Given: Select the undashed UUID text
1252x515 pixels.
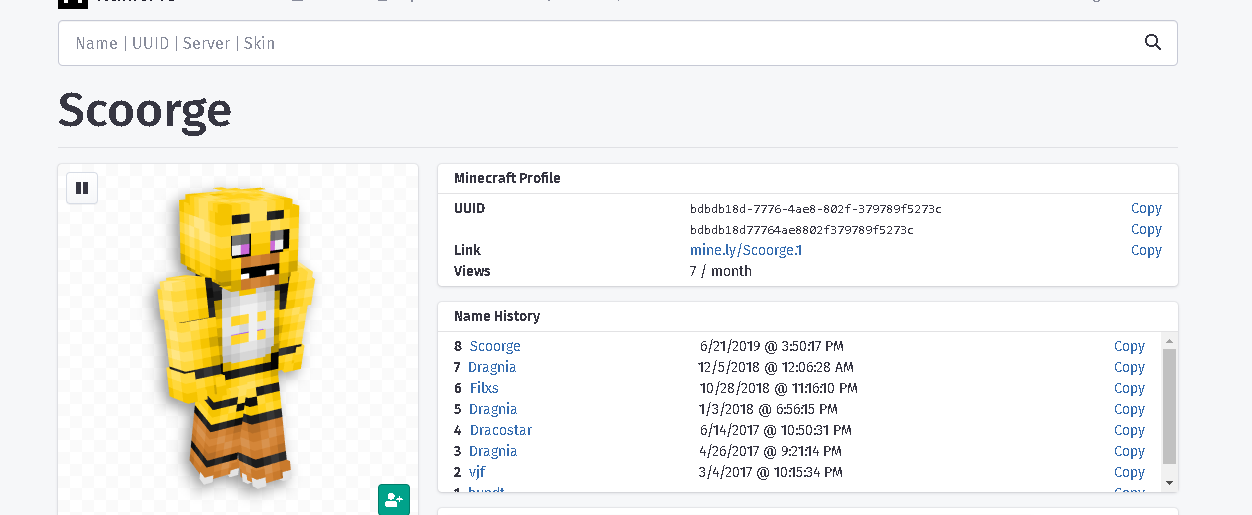Looking at the screenshot, I should click(x=801, y=230).
